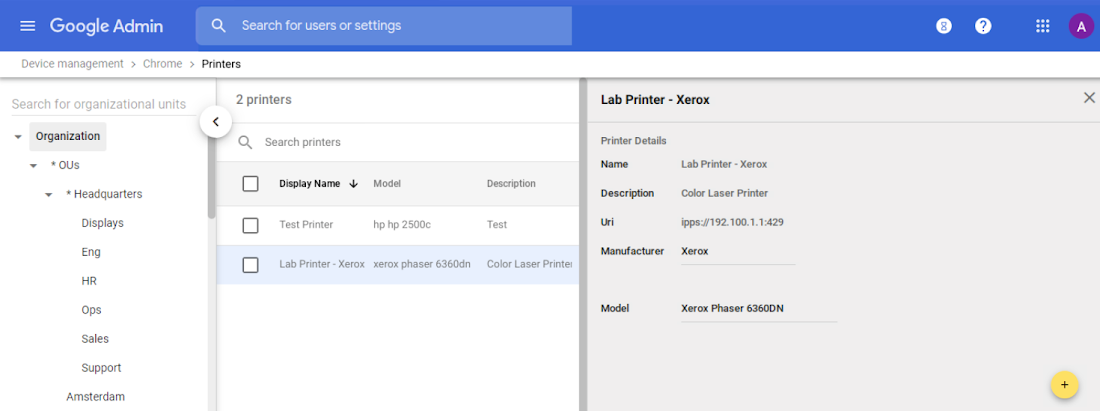Select the Amsterdam organizational unit
1100x411 pixels.
click(x=95, y=397)
